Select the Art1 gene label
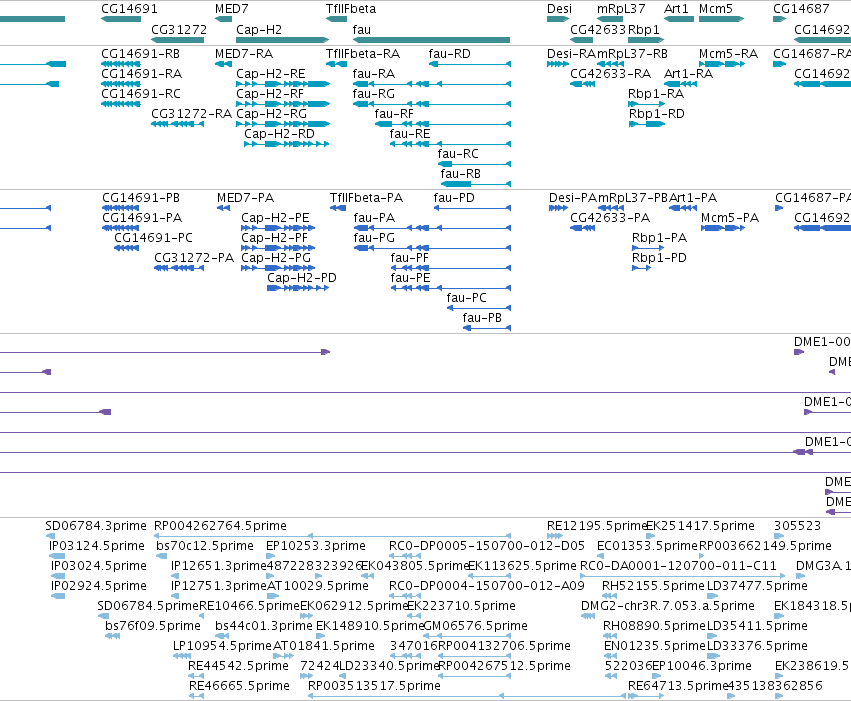Screen dimensions: 851x701 (676, 9)
